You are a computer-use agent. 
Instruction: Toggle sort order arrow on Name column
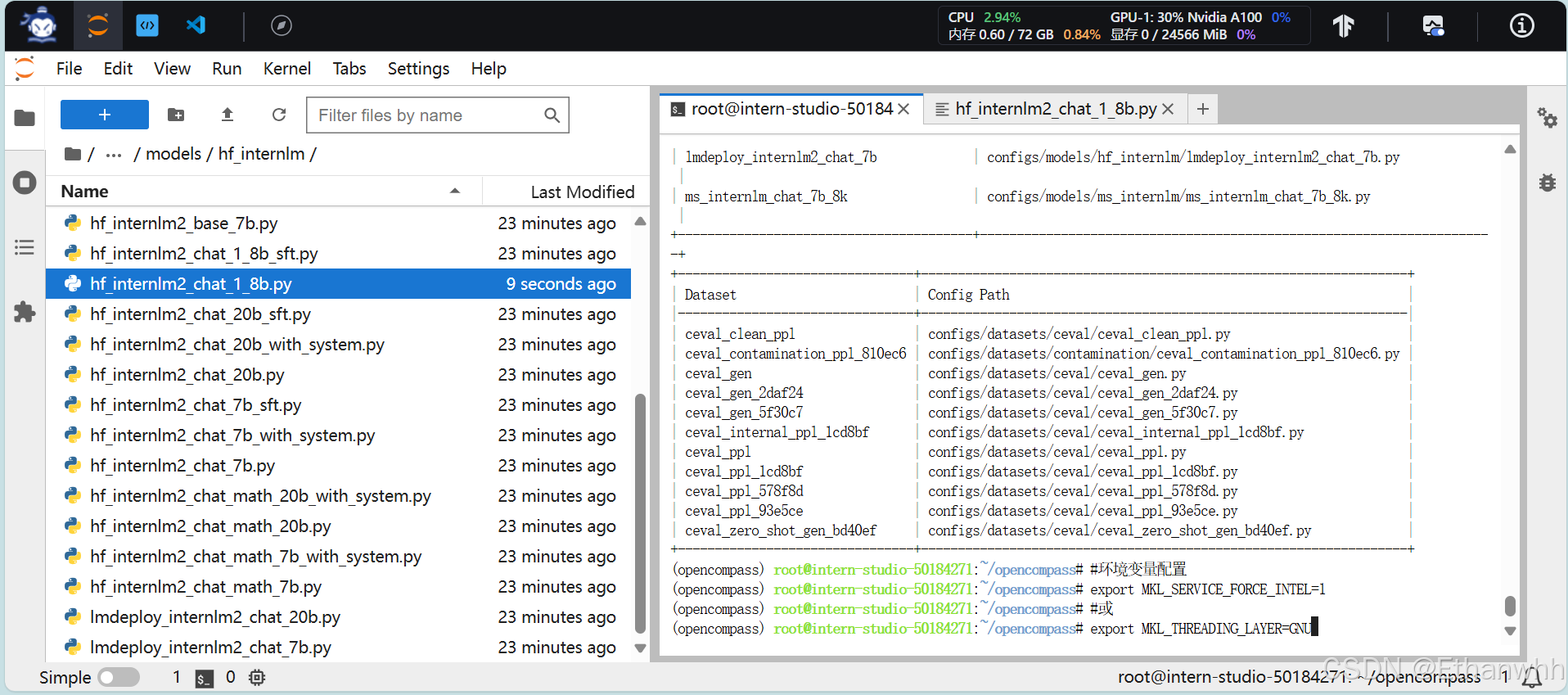coord(455,191)
